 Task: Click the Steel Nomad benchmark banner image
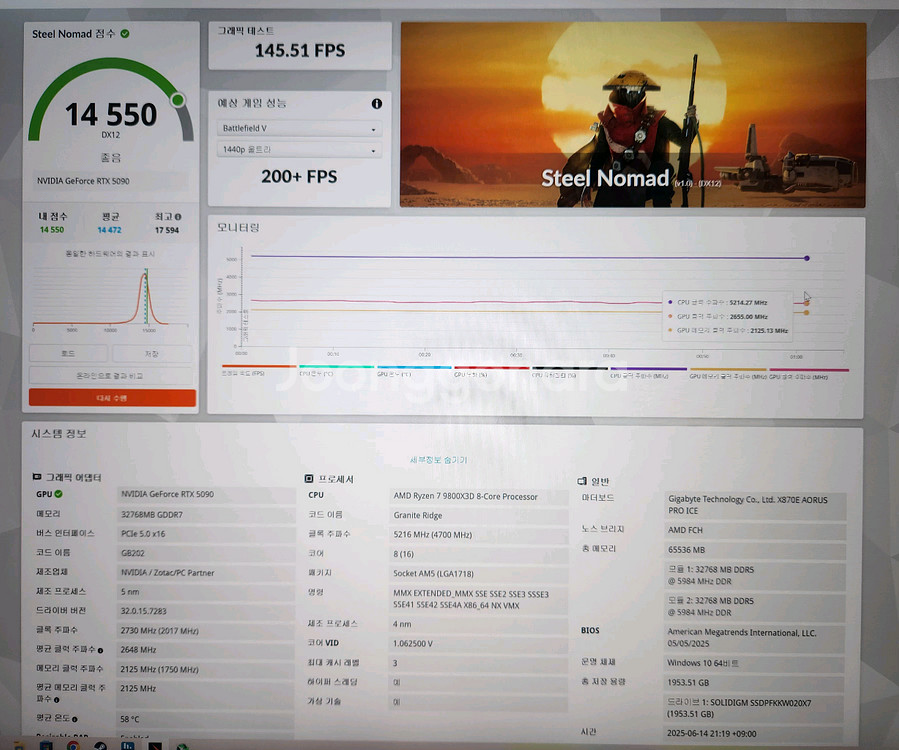[633, 115]
